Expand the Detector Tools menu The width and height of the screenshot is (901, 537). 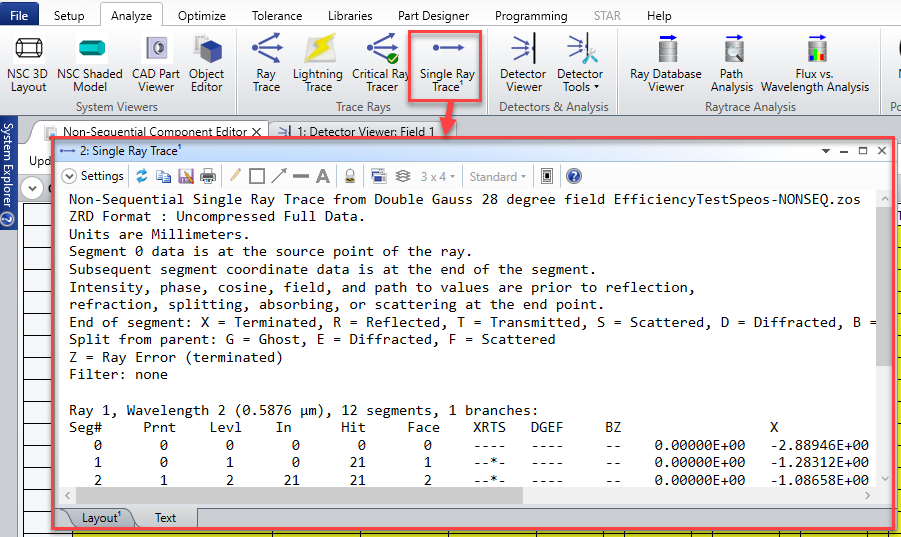580,64
